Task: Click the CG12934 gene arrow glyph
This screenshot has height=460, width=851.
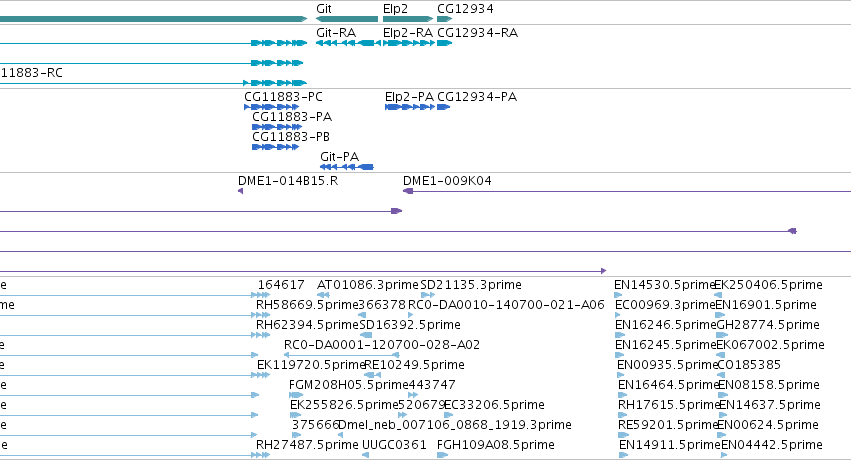Action: point(444,19)
